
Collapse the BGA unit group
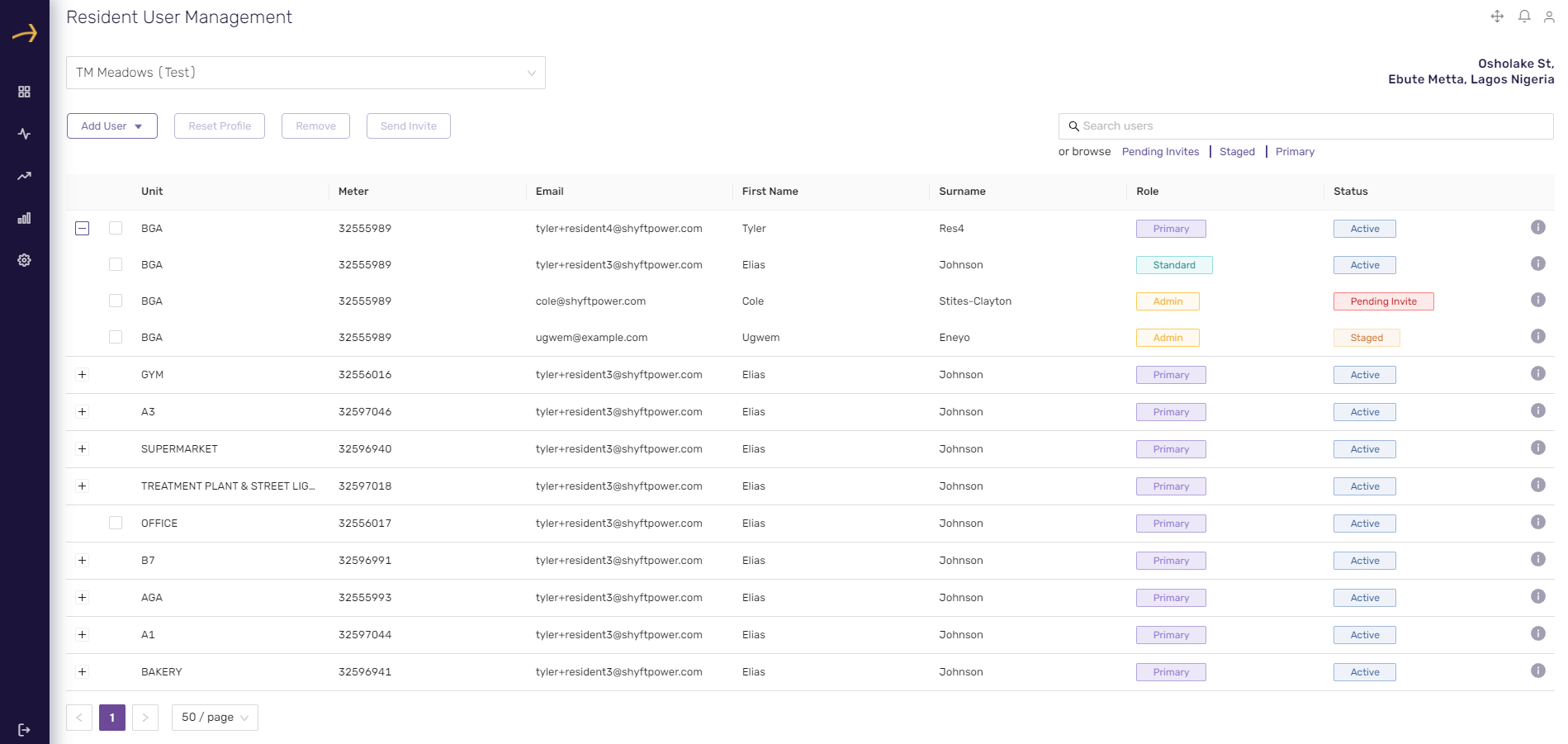click(83, 228)
